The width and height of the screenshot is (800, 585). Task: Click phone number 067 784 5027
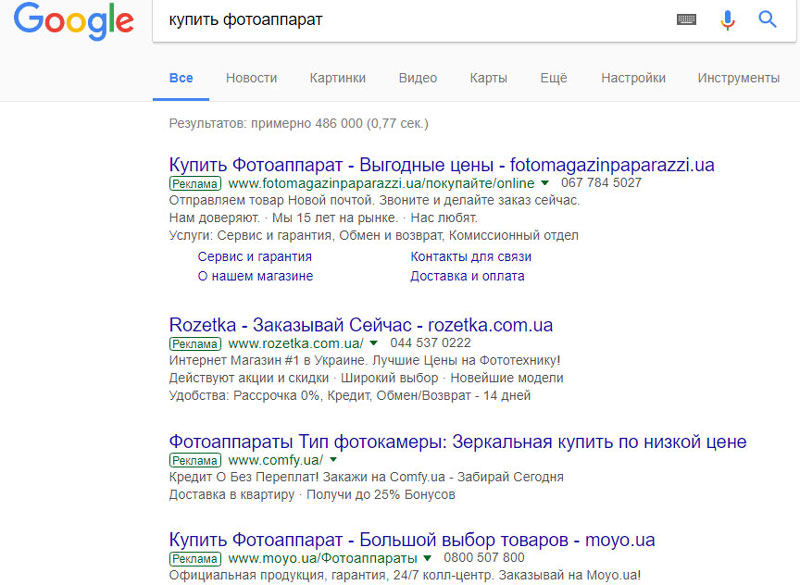tap(601, 183)
